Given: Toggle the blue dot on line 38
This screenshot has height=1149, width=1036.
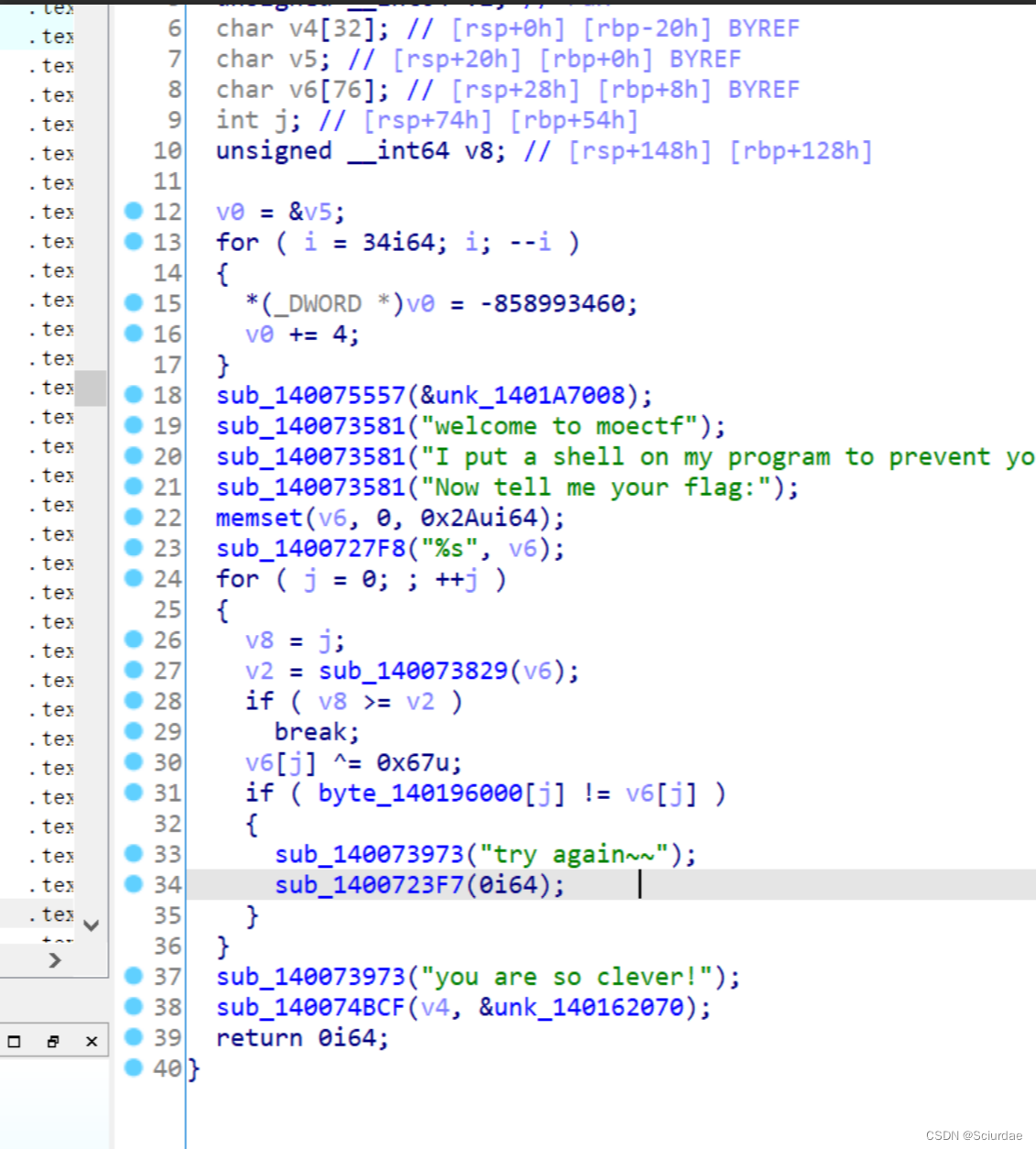Looking at the screenshot, I should click(135, 1007).
